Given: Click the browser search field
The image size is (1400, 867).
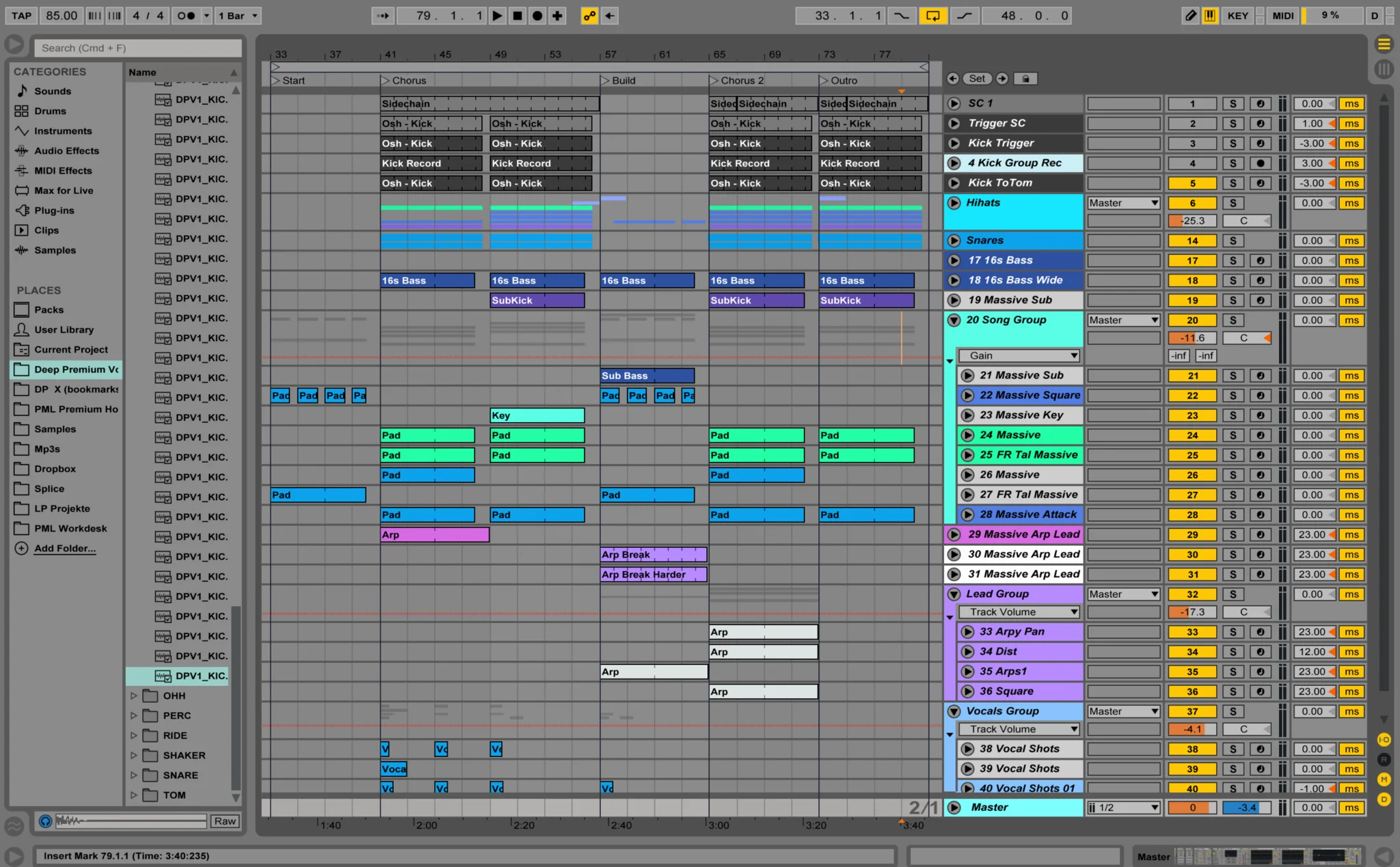Looking at the screenshot, I should click(138, 48).
